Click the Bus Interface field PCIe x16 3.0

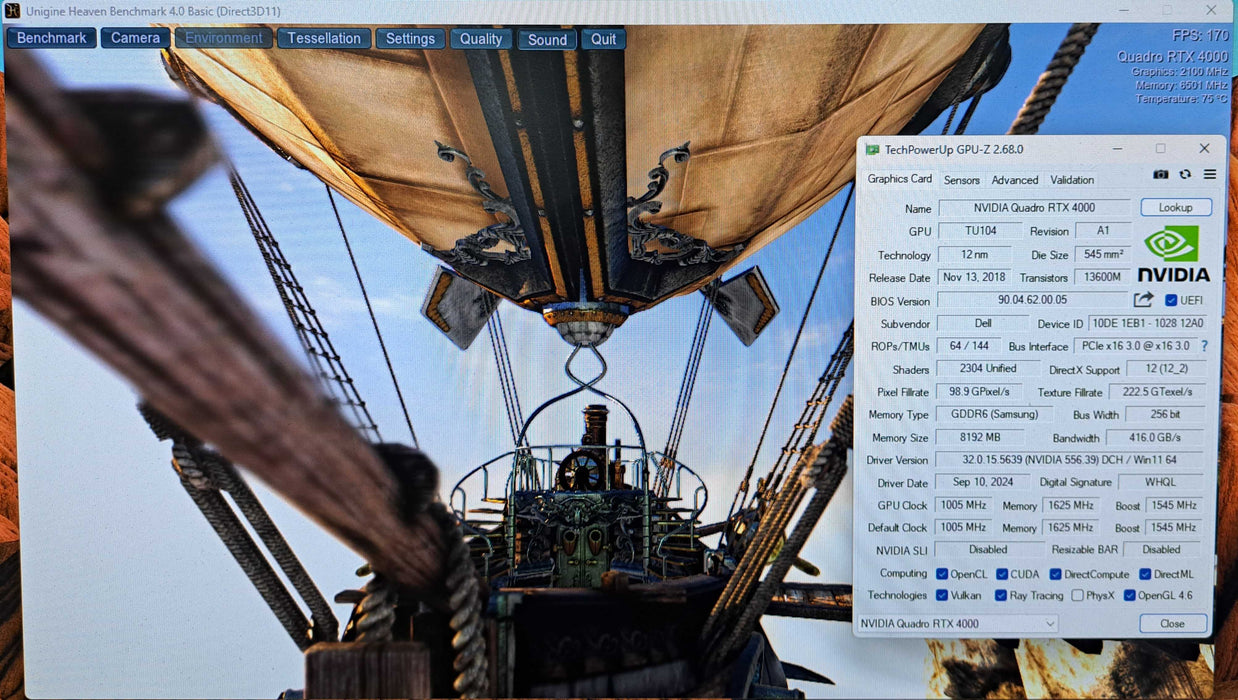tap(1134, 346)
